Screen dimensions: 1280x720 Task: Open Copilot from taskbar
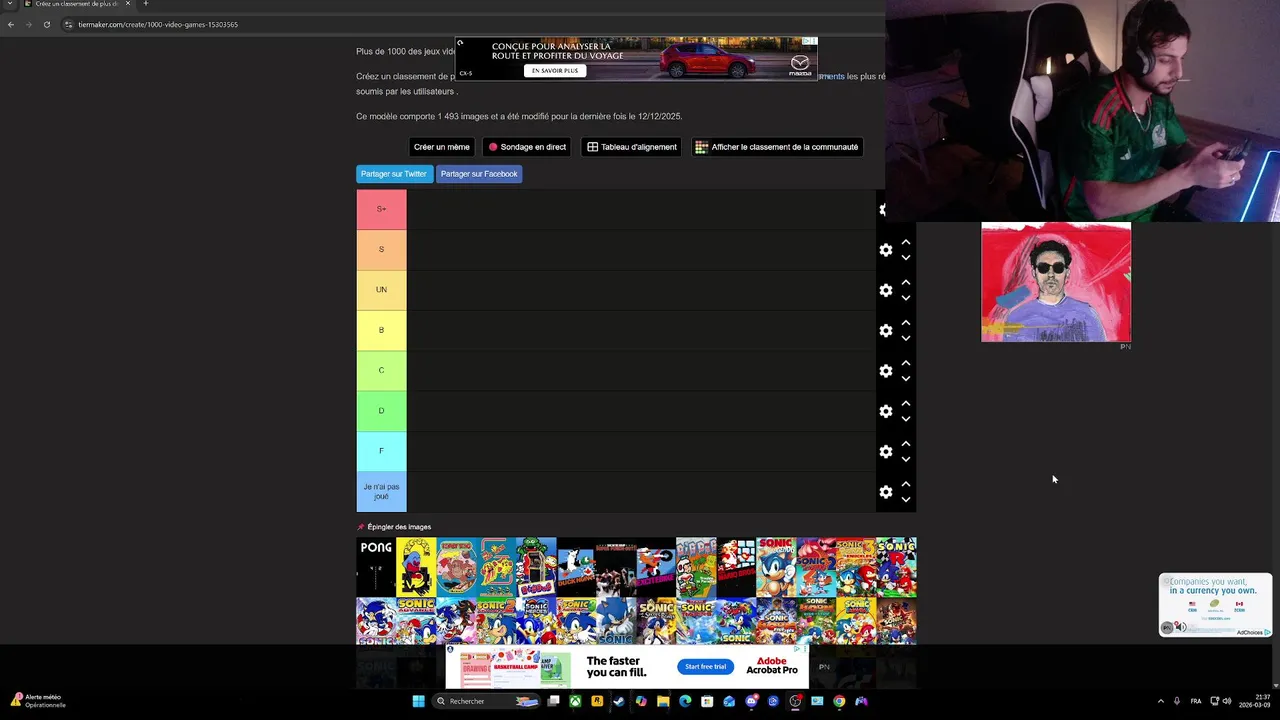pyautogui.click(x=641, y=701)
